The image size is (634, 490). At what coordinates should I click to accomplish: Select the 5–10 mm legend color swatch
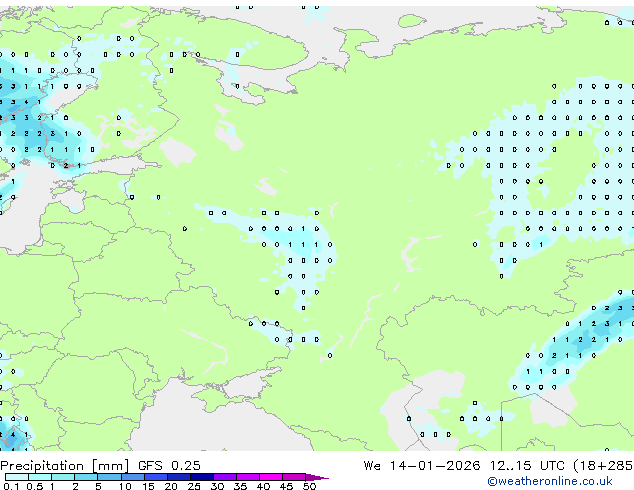[x=109, y=477]
